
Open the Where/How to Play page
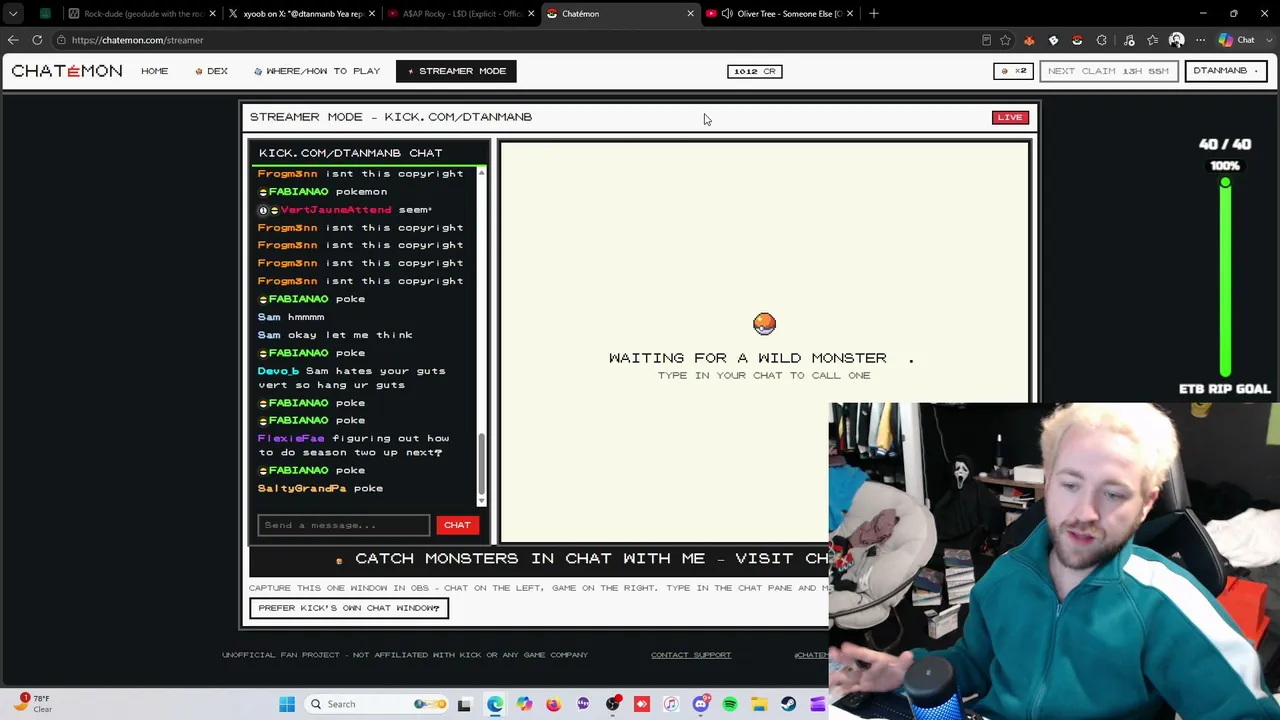317,71
